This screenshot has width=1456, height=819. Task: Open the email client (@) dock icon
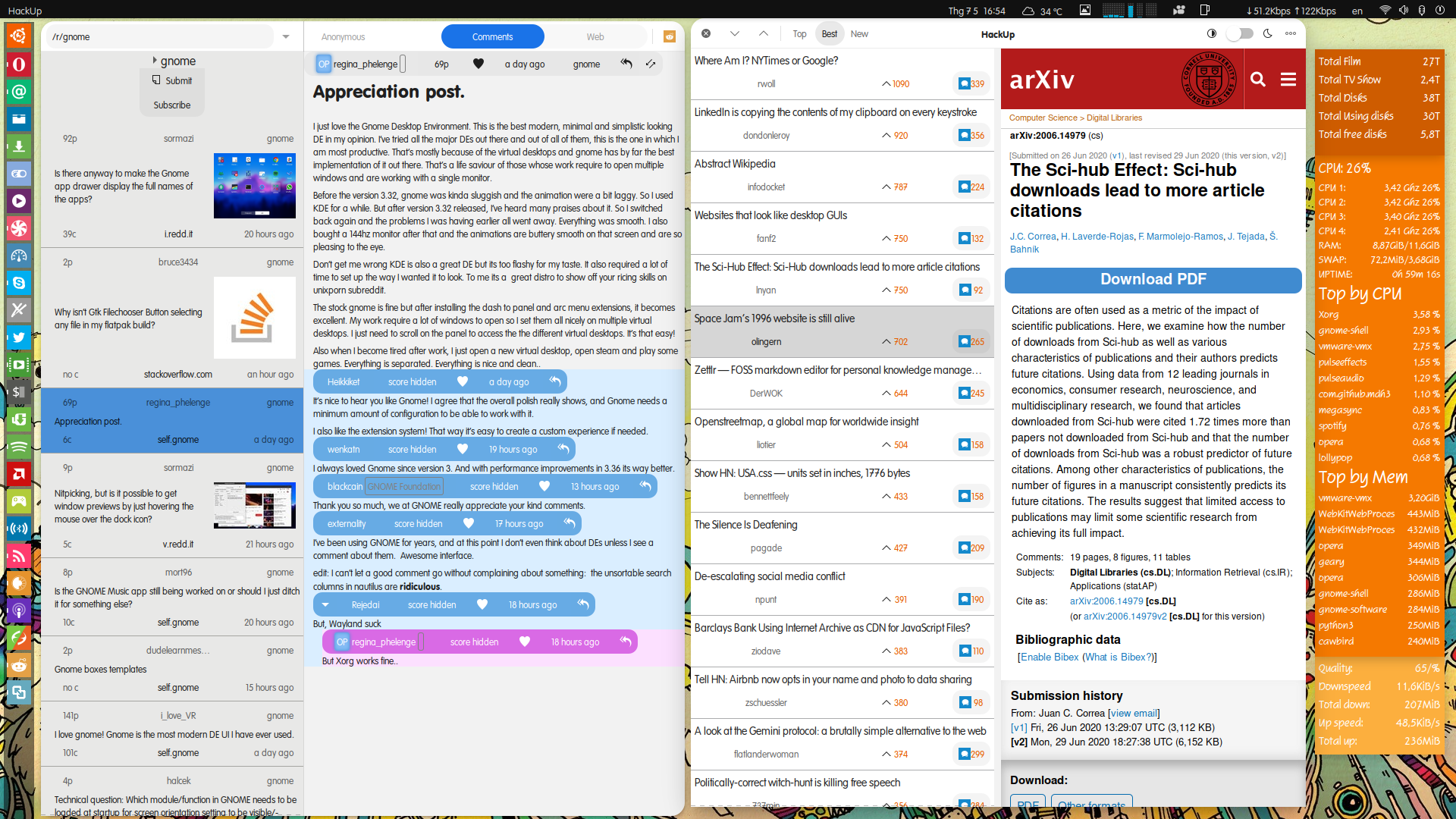pyautogui.click(x=19, y=92)
